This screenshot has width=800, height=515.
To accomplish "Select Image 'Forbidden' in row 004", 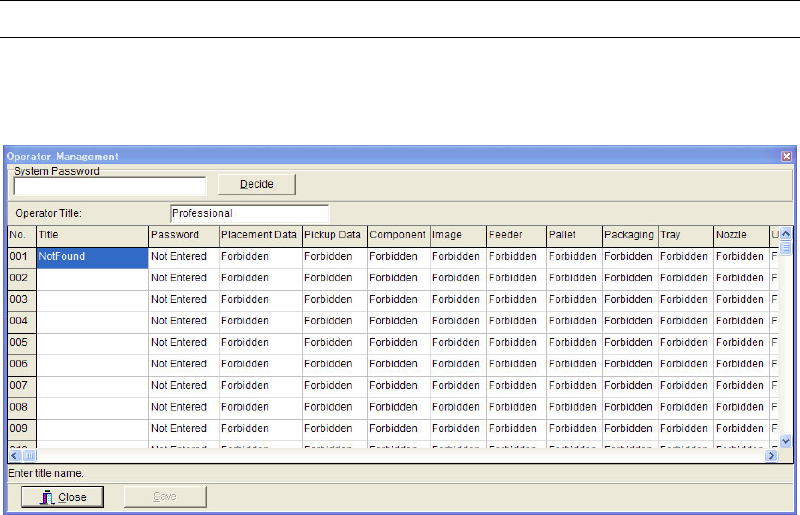I will (458, 321).
